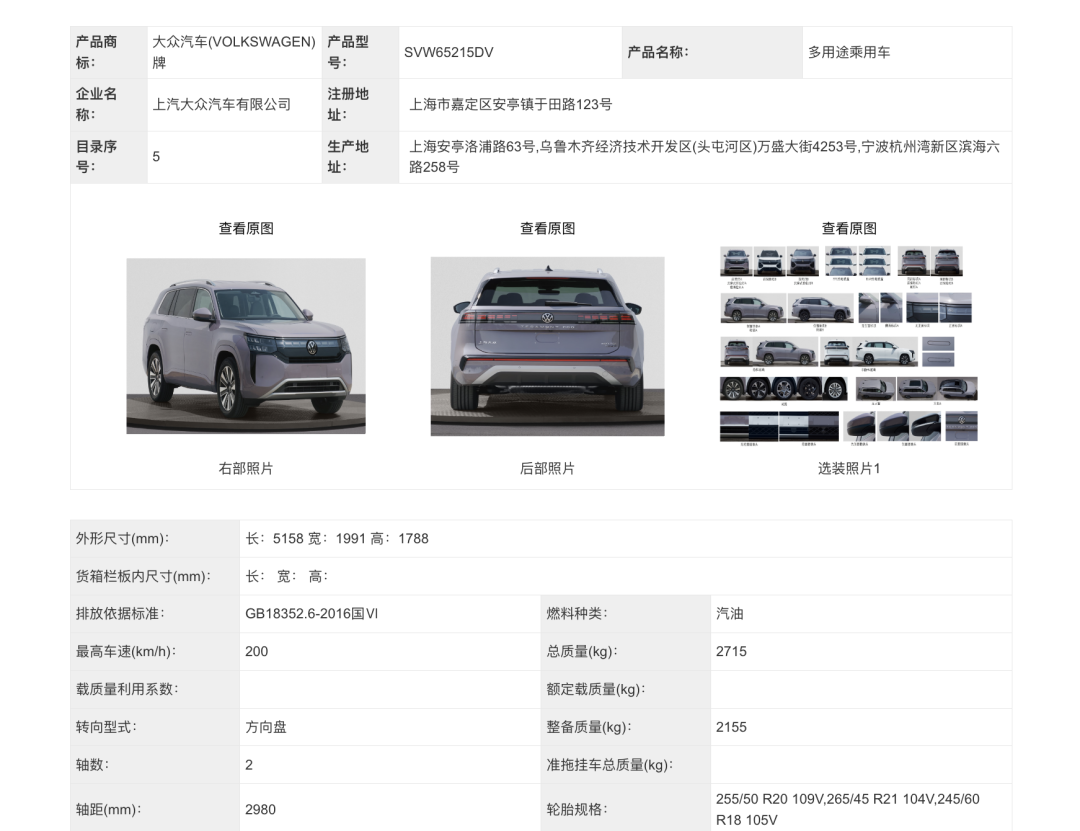Screen dimensions: 1080x831
Task: Select the production address text cell
Action: [x=705, y=157]
